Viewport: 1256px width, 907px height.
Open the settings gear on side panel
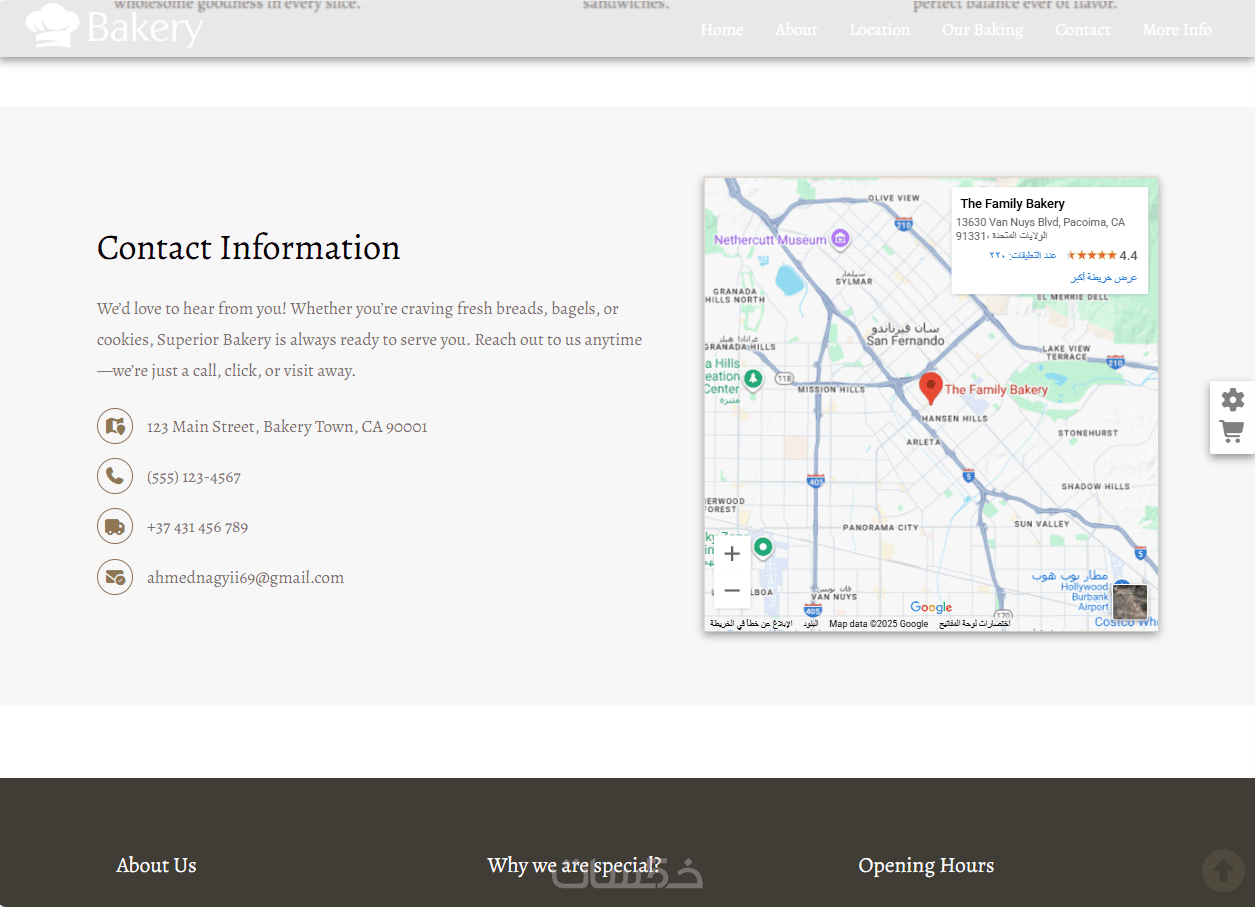tap(1233, 399)
